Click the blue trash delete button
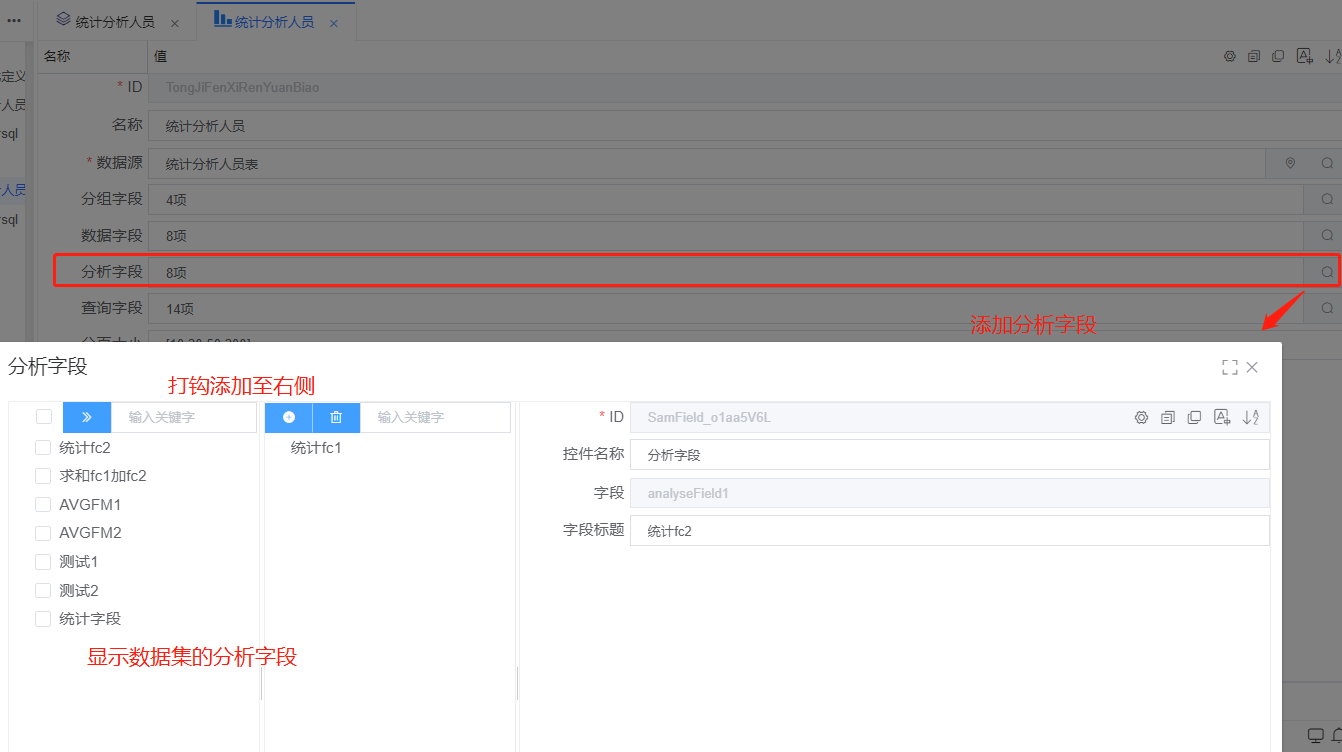Screen dimensions: 1342x752 pyautogui.click(x=336, y=417)
